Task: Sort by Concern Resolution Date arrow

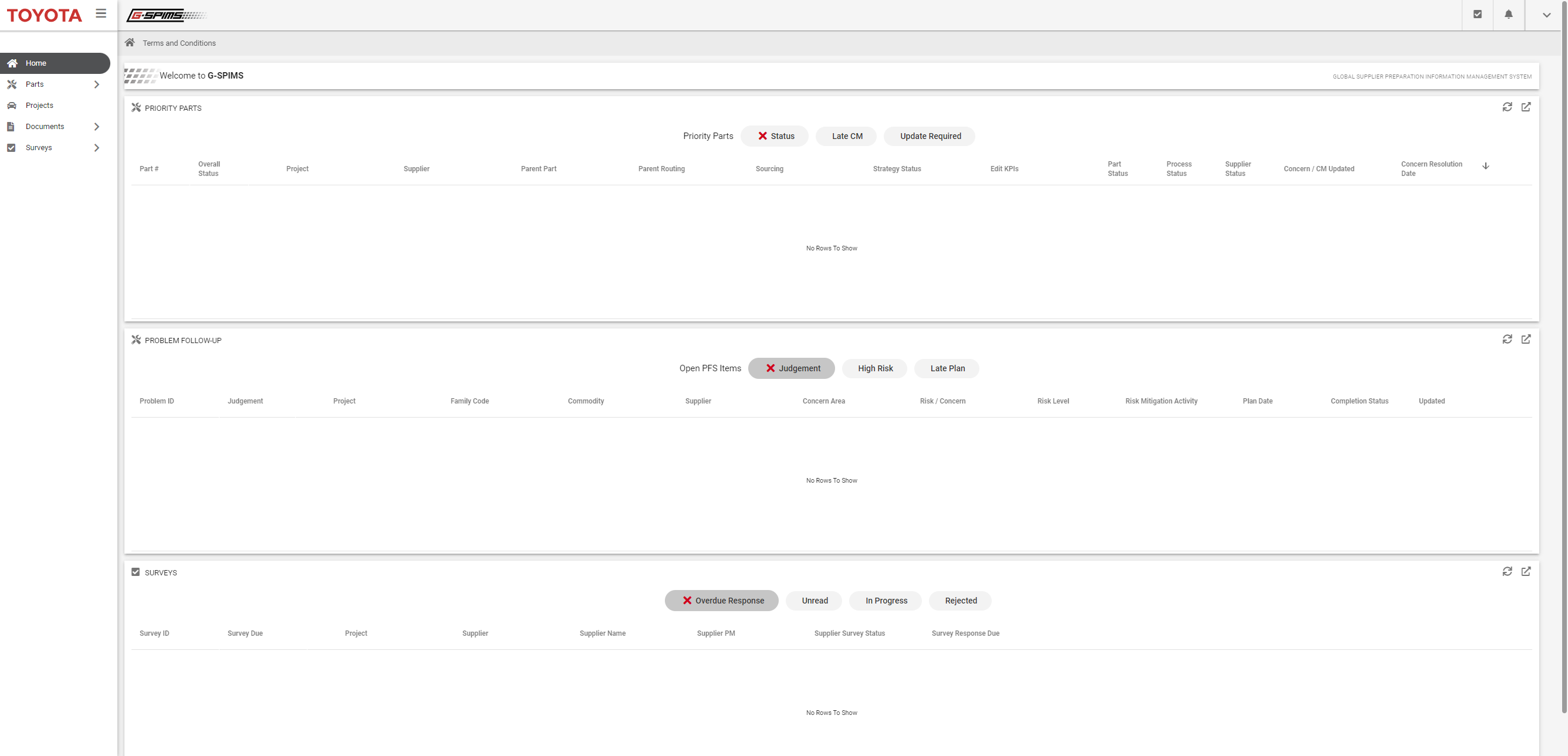Action: click(x=1485, y=166)
